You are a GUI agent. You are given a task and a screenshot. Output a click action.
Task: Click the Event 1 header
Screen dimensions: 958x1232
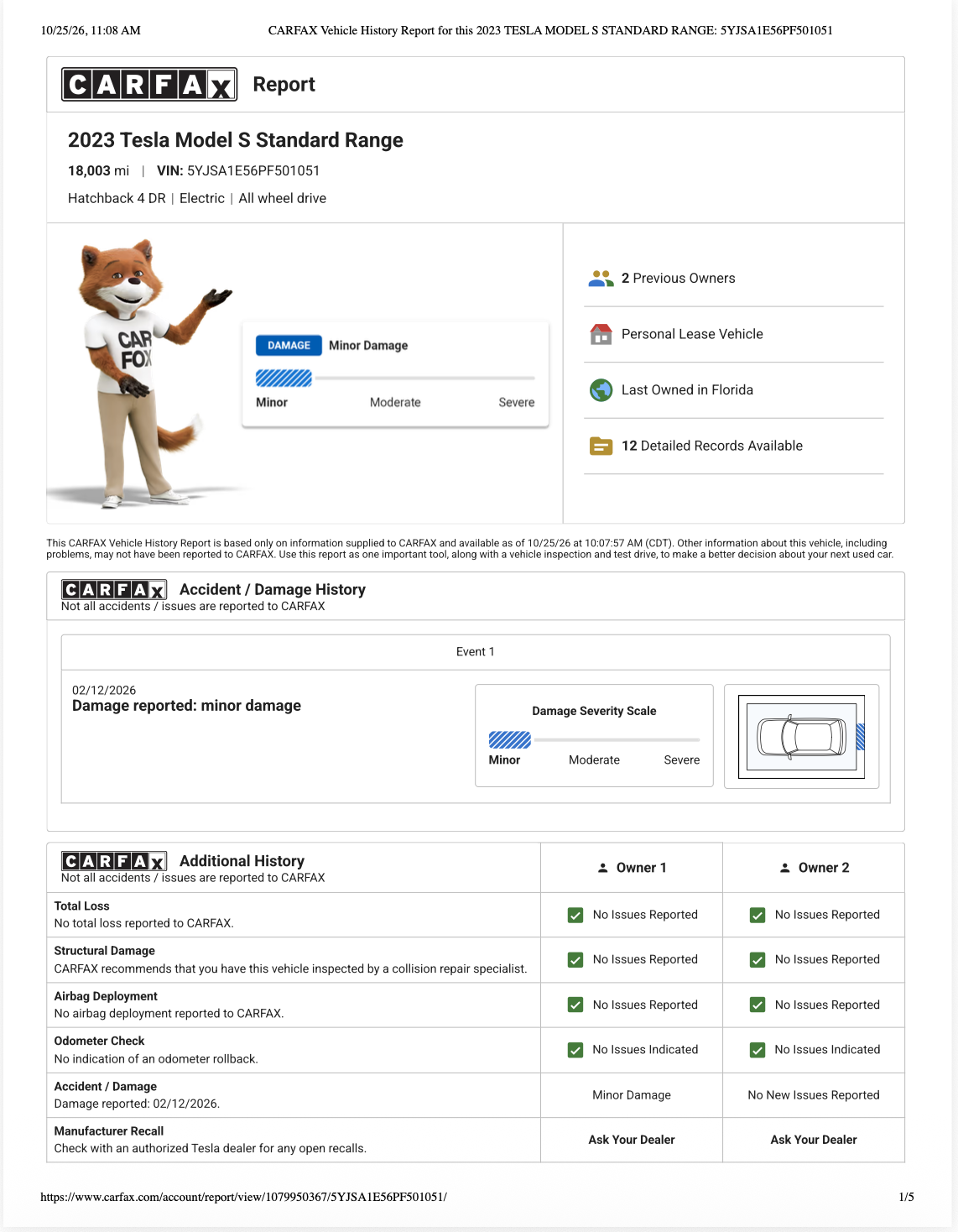pos(476,652)
